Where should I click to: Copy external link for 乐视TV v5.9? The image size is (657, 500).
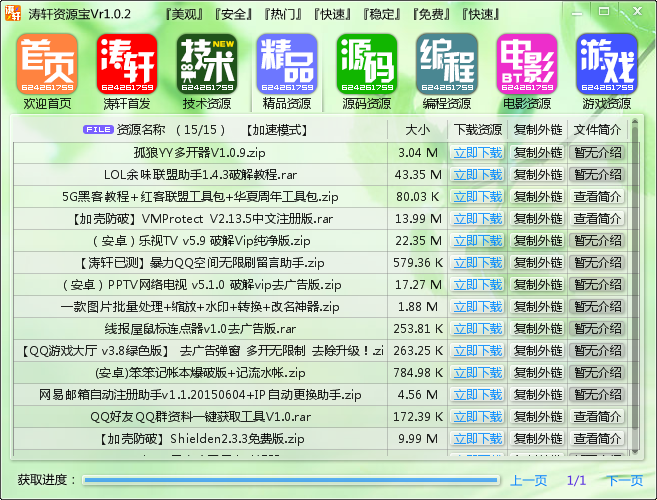tap(538, 241)
